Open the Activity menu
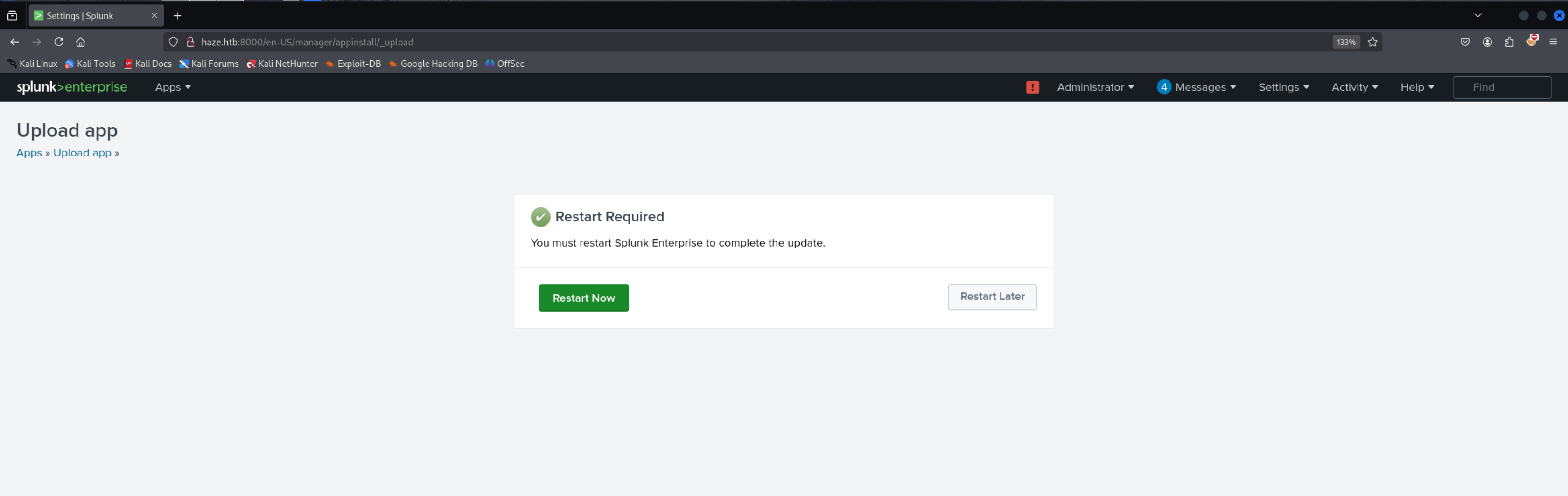 point(1354,87)
